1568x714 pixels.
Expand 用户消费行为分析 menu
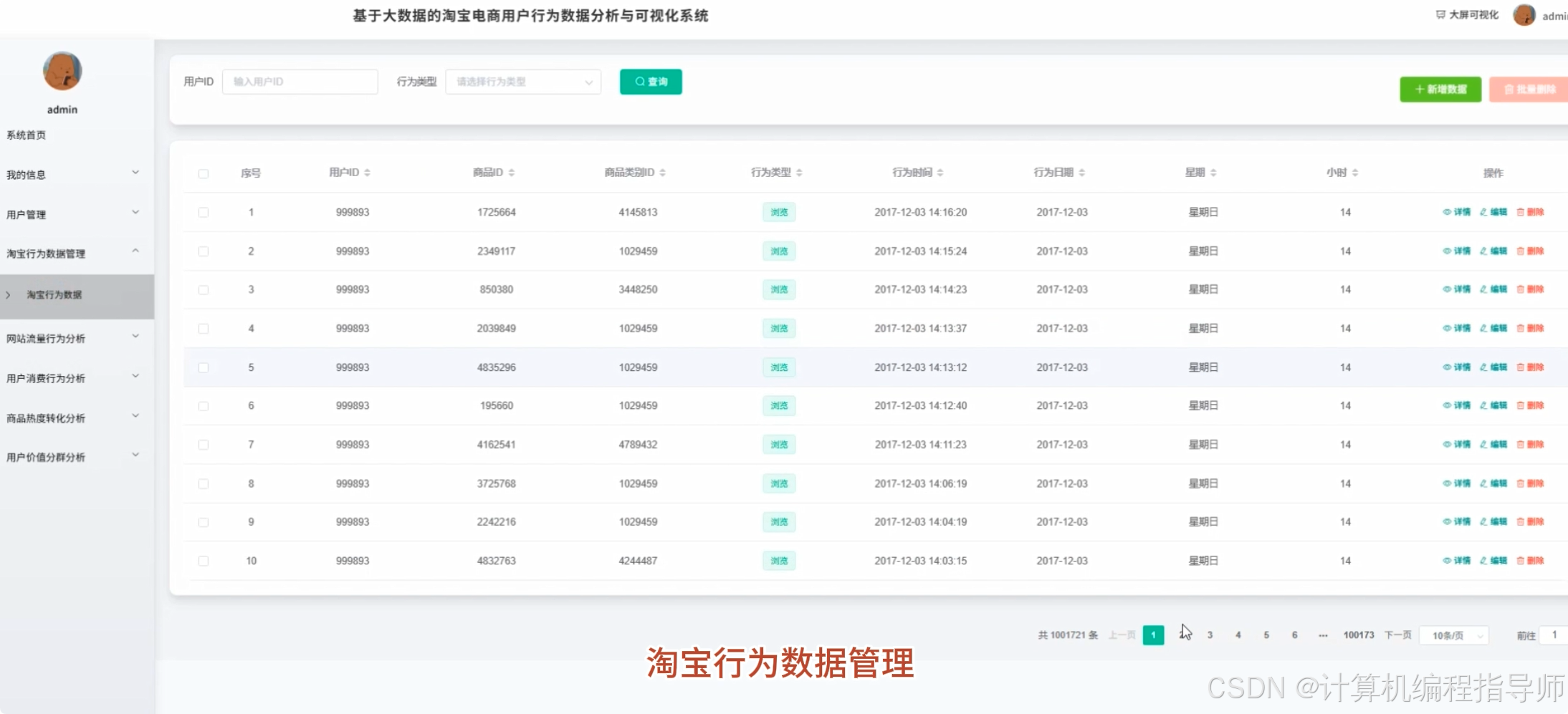pyautogui.click(x=77, y=377)
